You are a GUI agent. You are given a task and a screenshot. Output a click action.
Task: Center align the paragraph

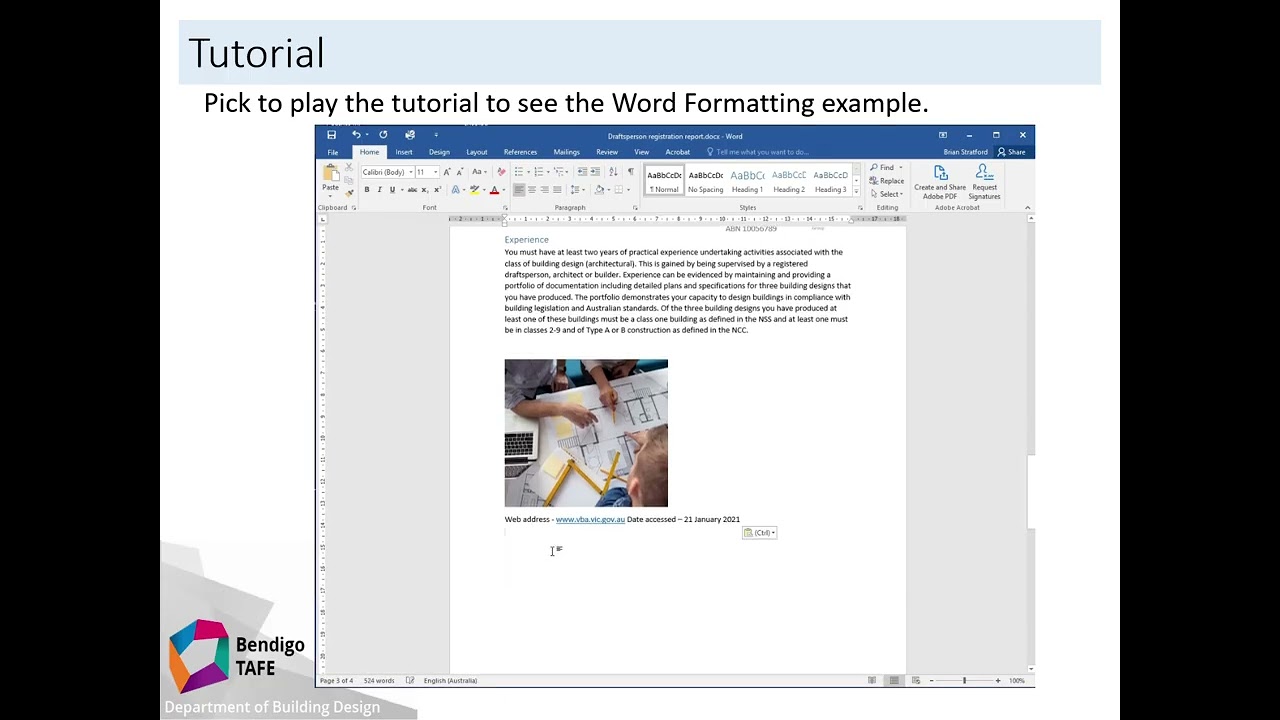pos(531,190)
